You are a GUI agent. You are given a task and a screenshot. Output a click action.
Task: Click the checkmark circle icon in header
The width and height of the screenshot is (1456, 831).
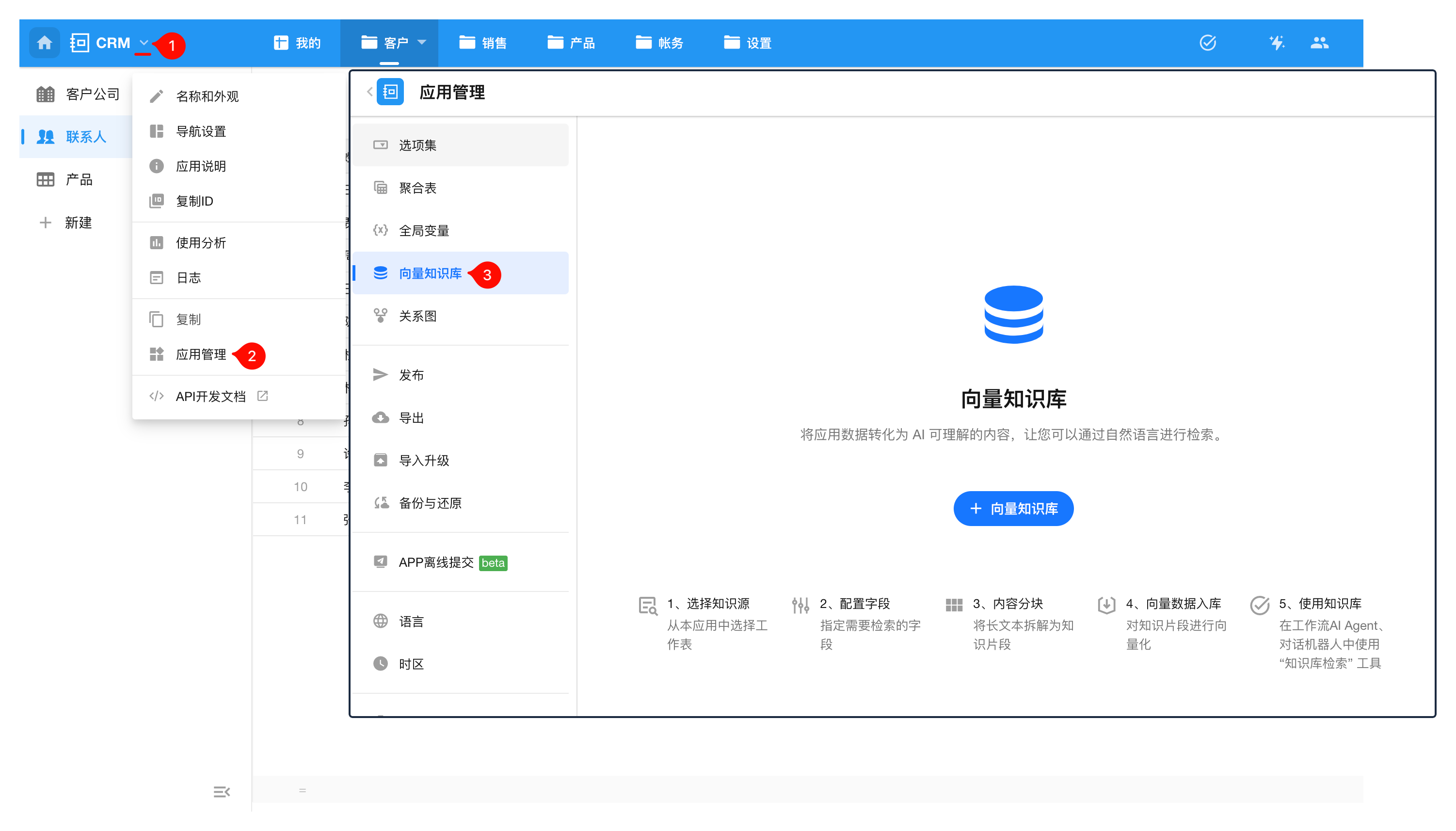1207,43
